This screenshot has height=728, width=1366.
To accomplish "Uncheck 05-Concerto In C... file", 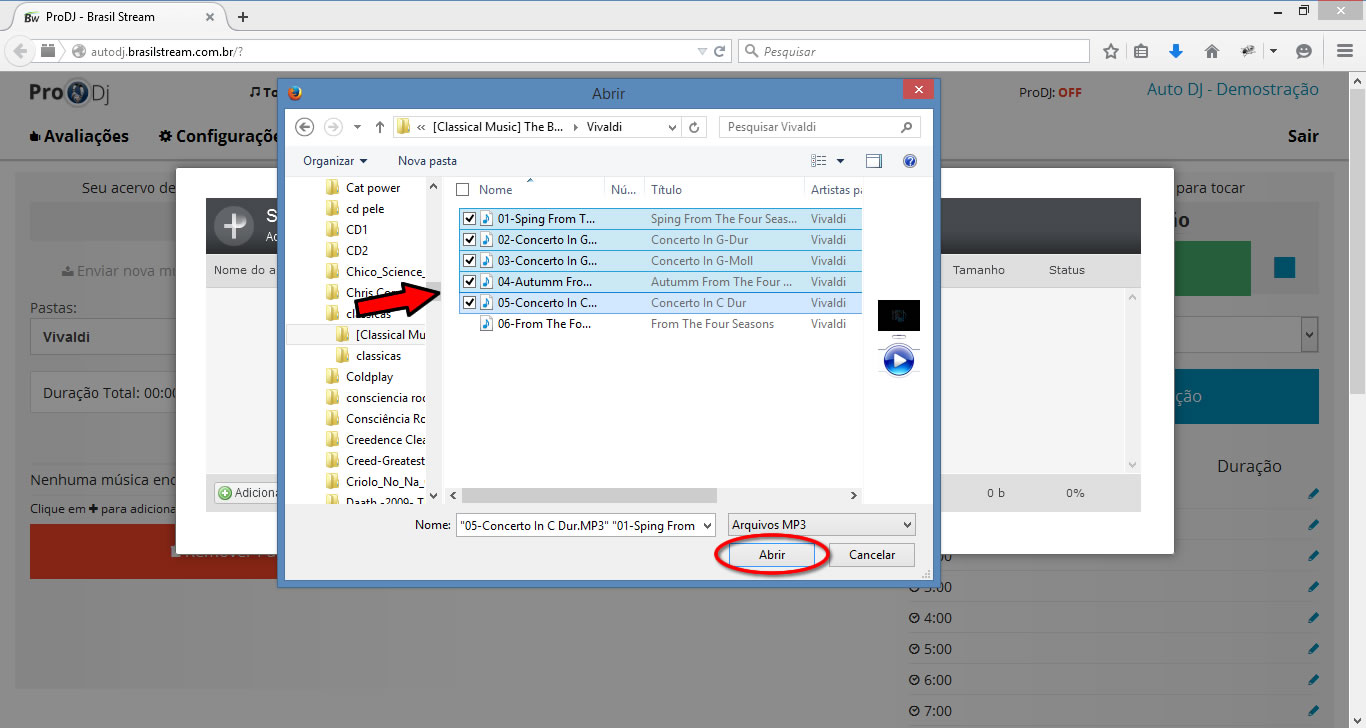I will 470,303.
